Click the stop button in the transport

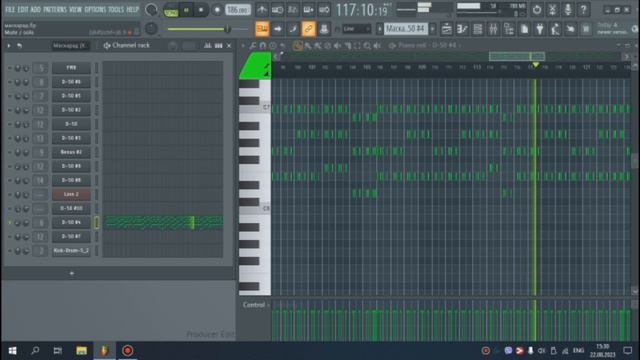201,10
